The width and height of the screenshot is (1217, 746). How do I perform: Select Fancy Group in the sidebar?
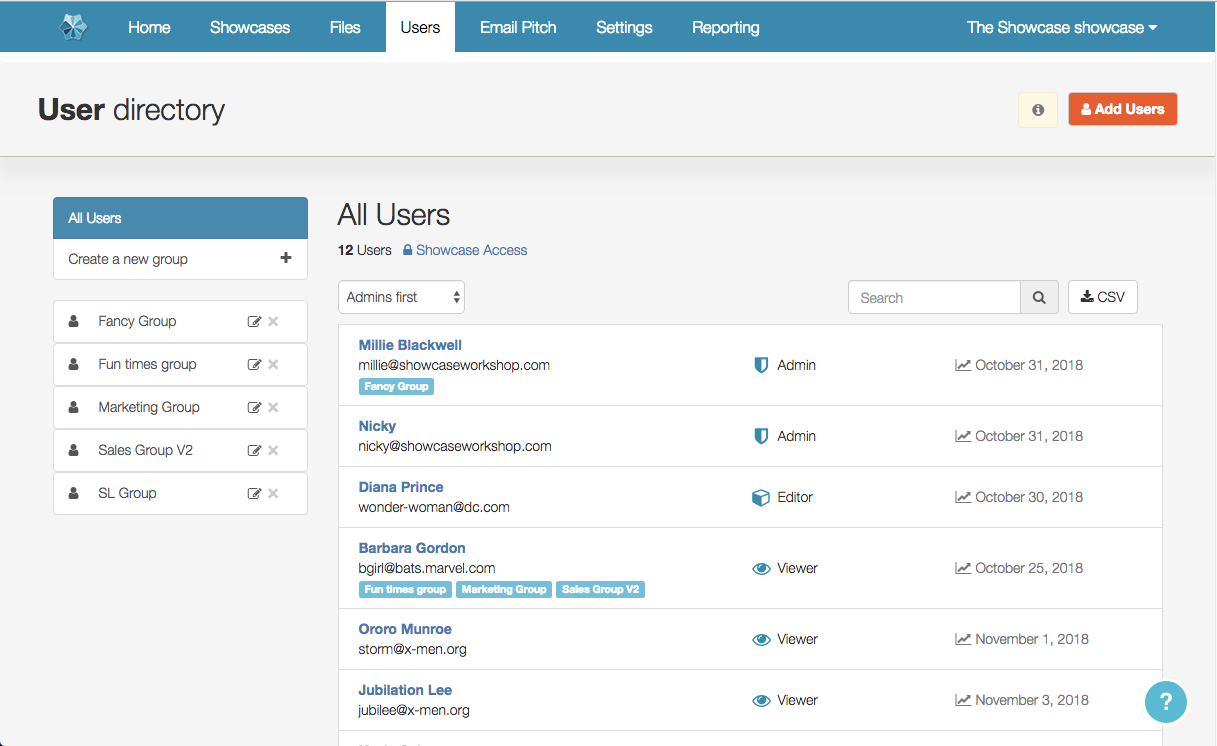(137, 321)
